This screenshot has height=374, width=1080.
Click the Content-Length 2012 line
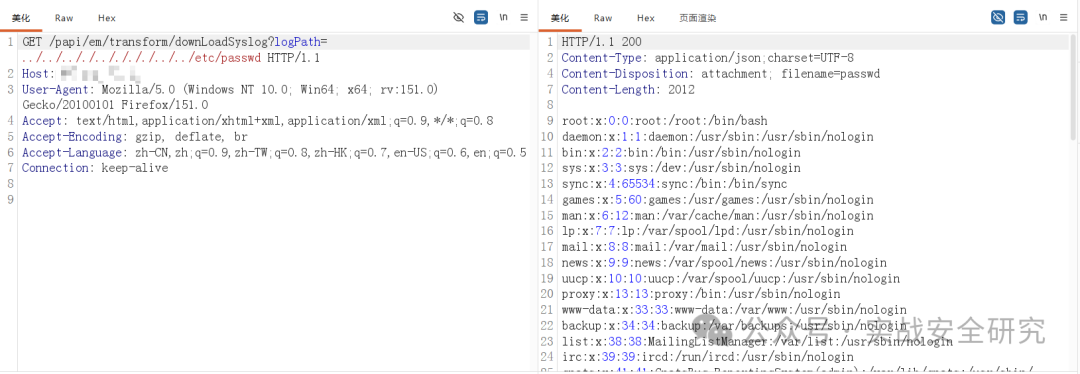(x=628, y=90)
